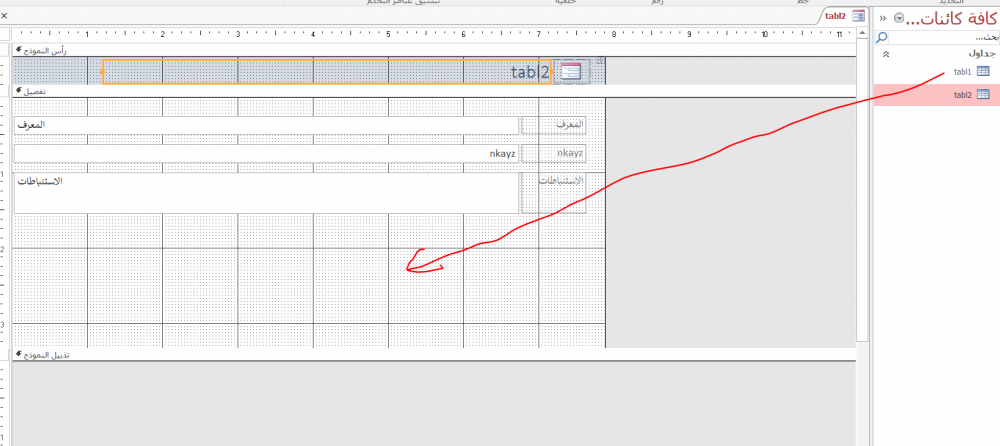This screenshot has width=1000, height=446.
Task: Collapse the navigation pane with double chevron
Action: point(883,18)
